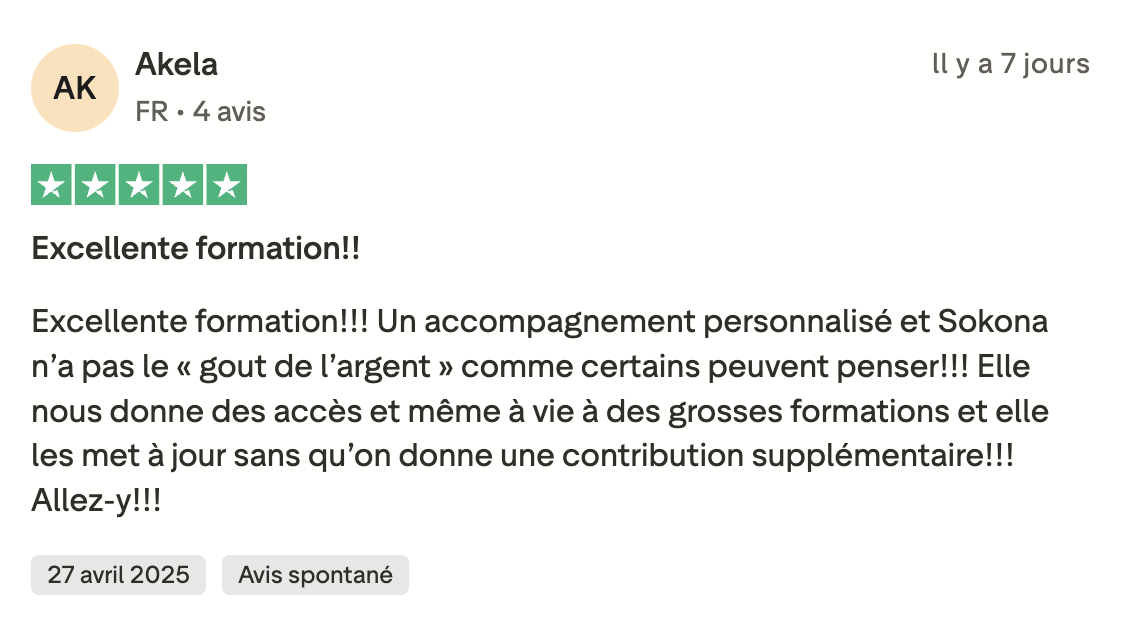Click the "27 avril 2025" date tag

point(118,575)
